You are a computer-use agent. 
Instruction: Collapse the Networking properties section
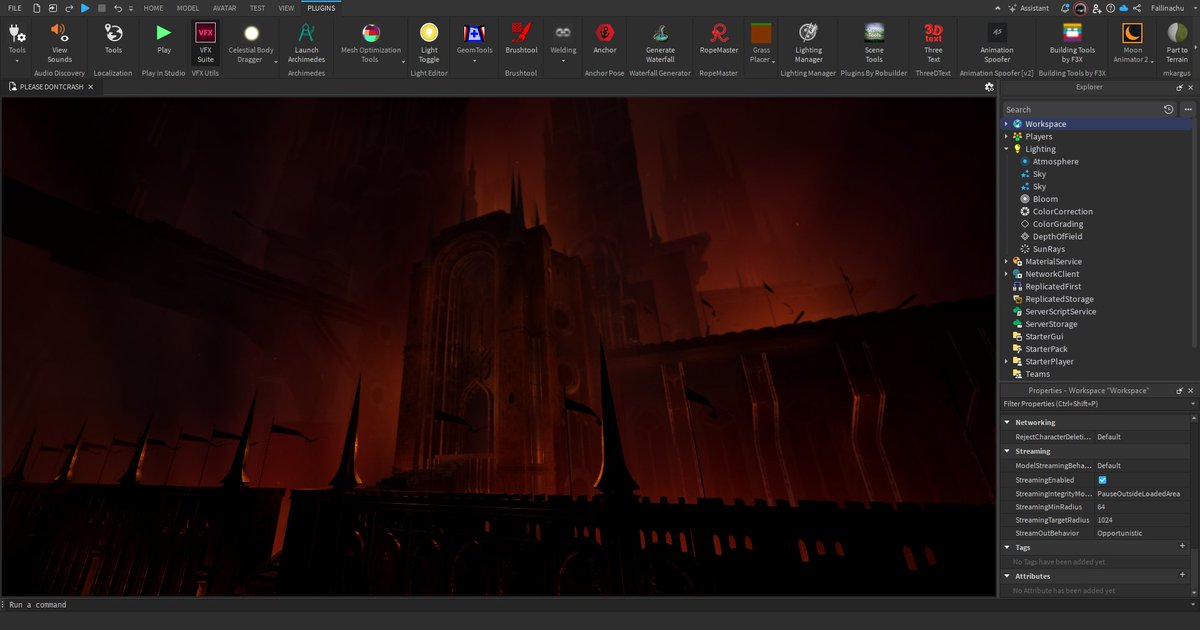1007,423
